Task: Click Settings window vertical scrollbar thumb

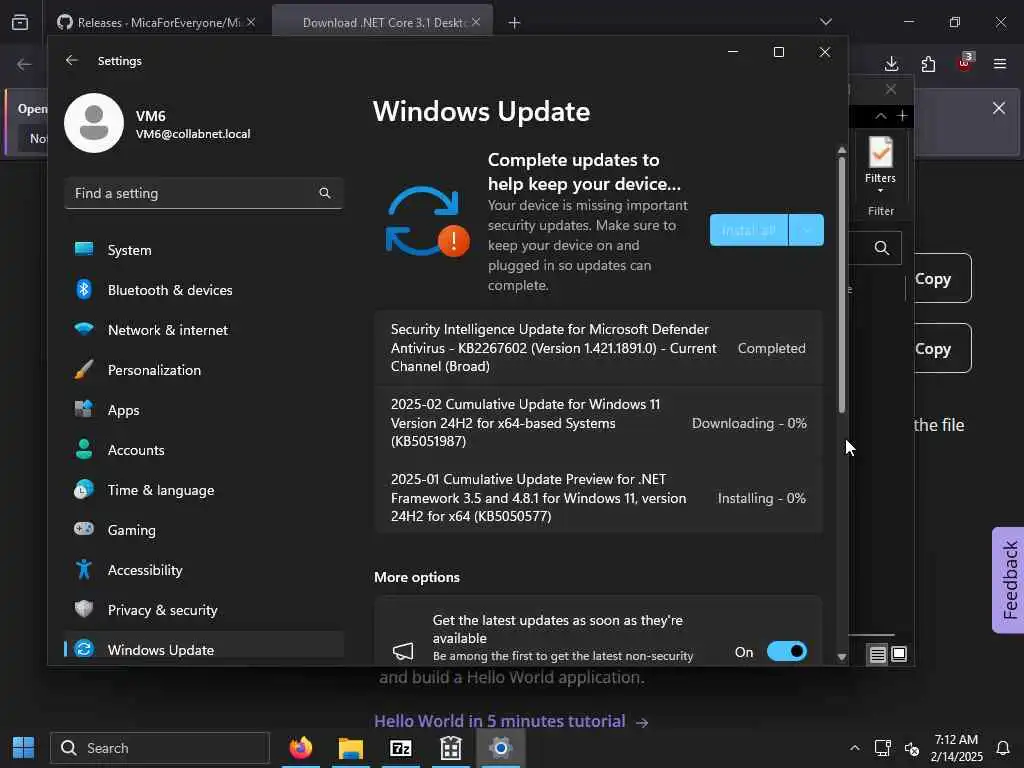Action: tap(842, 284)
